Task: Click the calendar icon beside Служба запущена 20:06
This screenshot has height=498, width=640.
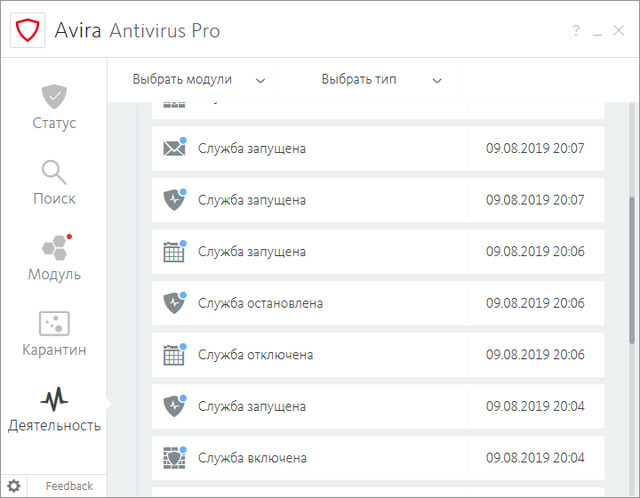Action: coord(174,251)
